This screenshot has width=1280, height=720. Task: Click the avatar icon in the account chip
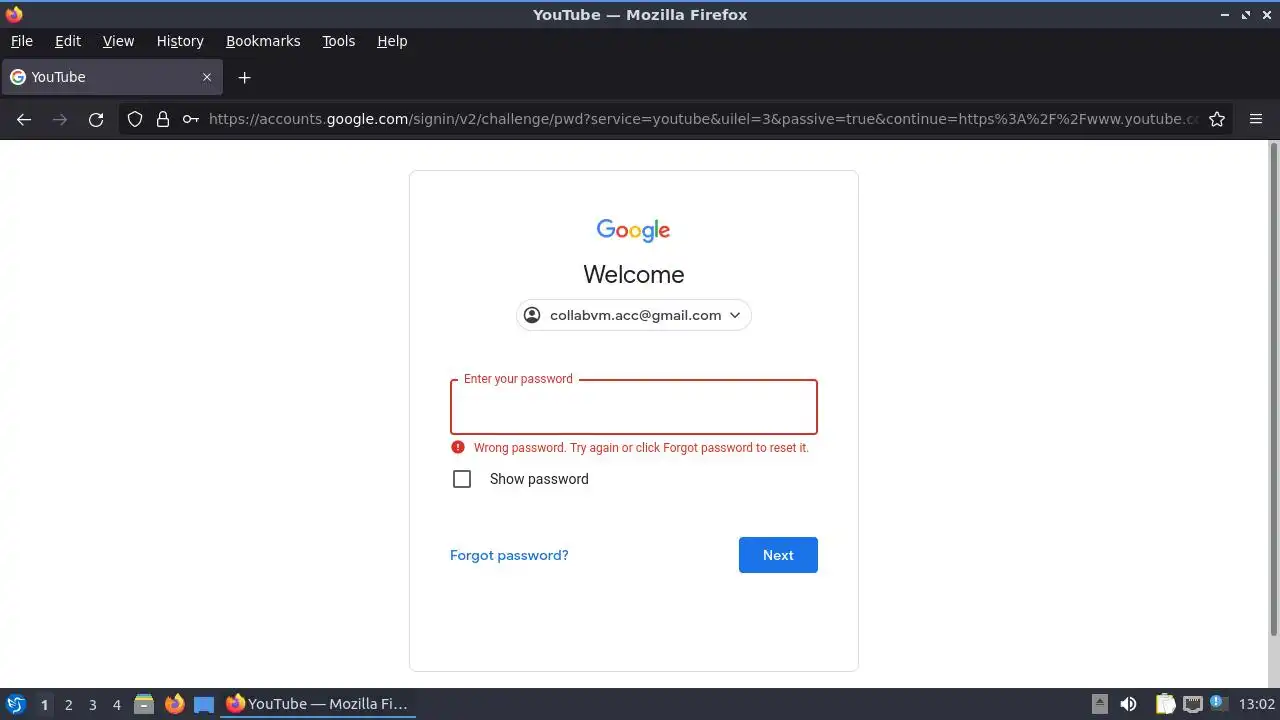(532, 315)
